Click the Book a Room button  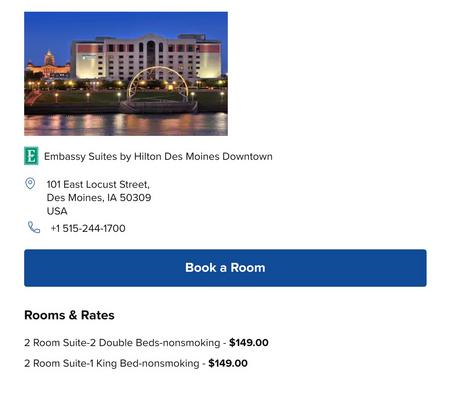pos(225,268)
